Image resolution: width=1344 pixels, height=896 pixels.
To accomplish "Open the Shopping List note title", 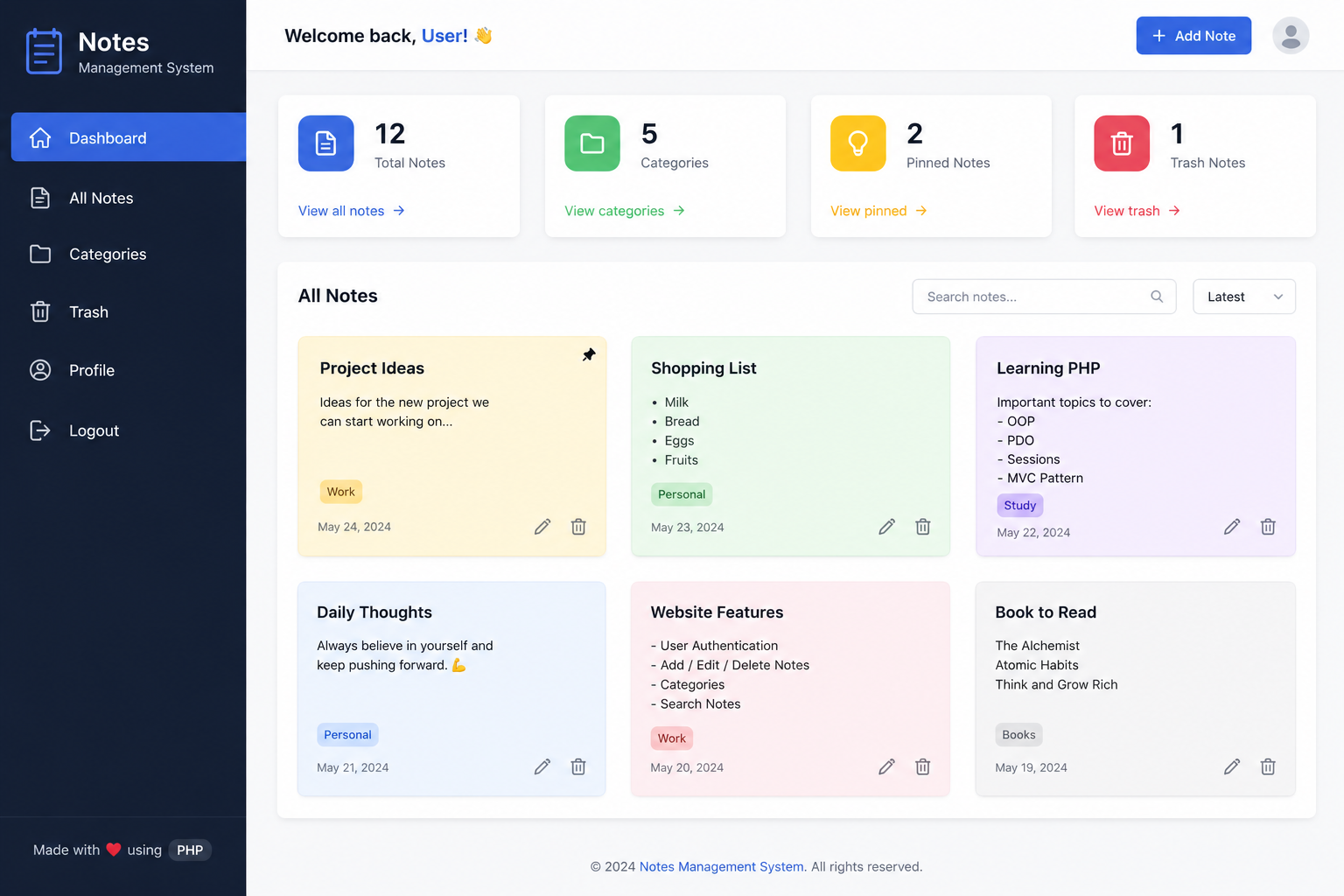I will coord(703,368).
